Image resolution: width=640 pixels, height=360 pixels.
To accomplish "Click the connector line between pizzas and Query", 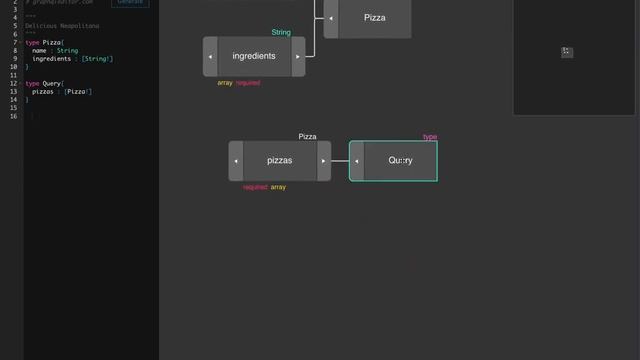I will point(340,161).
